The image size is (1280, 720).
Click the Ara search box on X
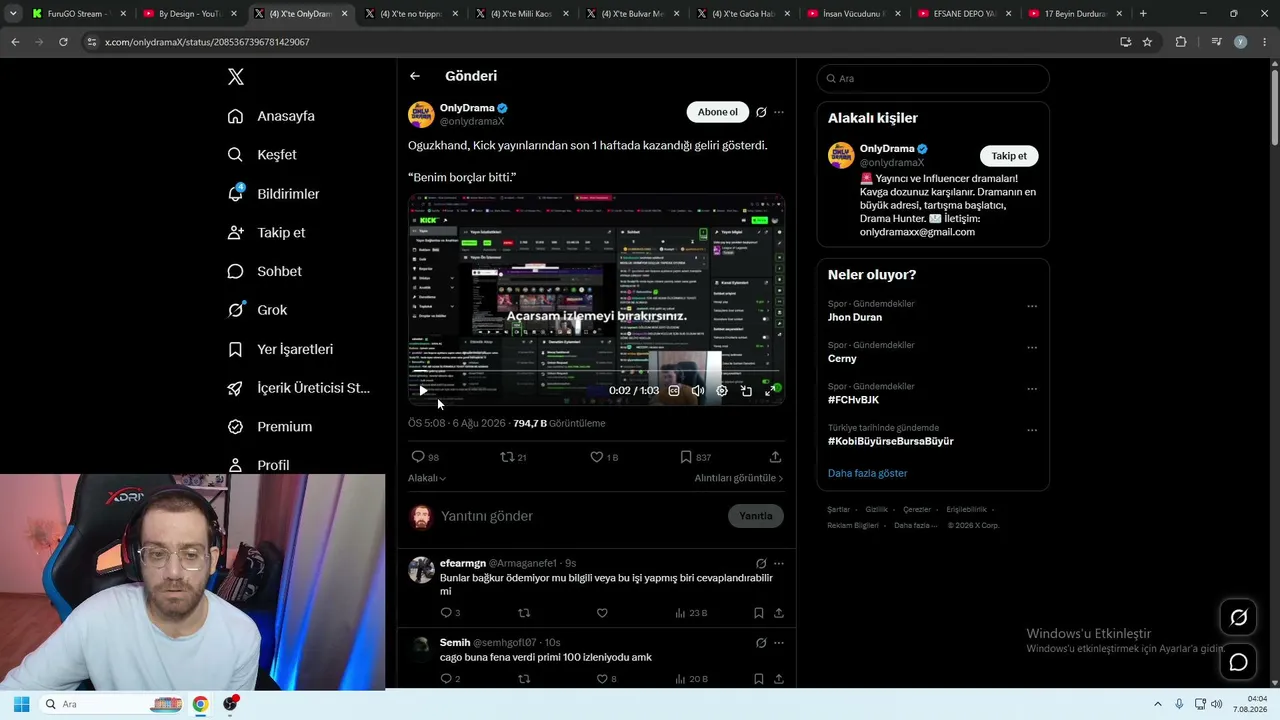click(933, 78)
